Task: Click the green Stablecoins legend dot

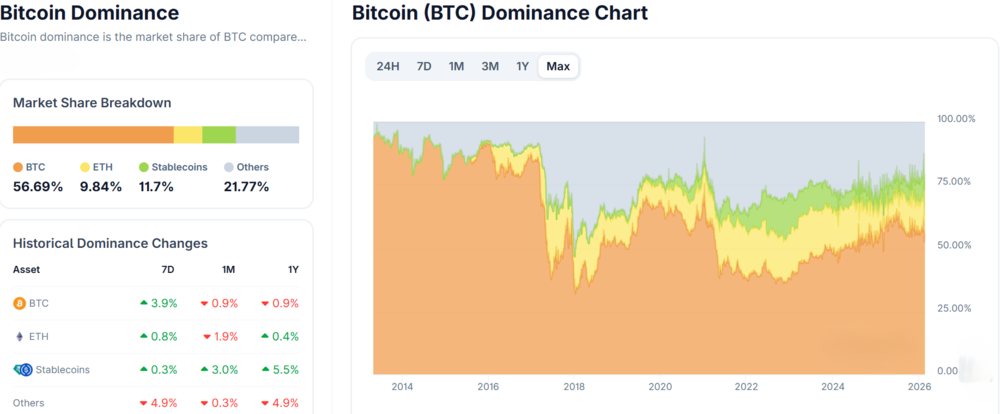Action: [143, 167]
